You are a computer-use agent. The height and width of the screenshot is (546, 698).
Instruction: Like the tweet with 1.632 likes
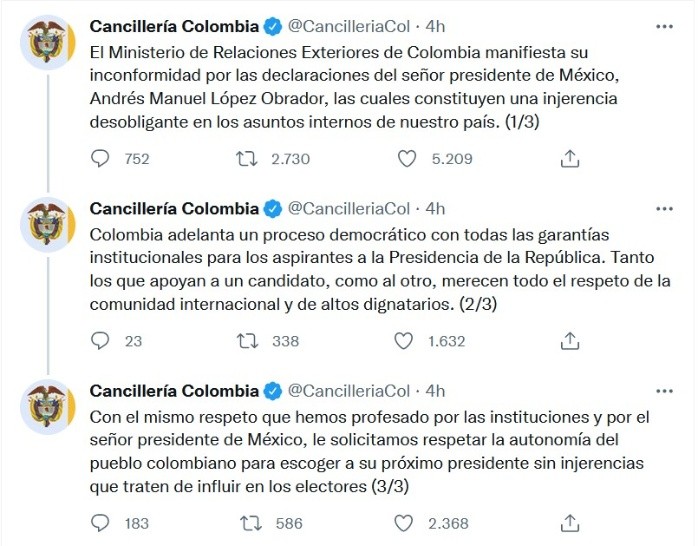pos(404,341)
